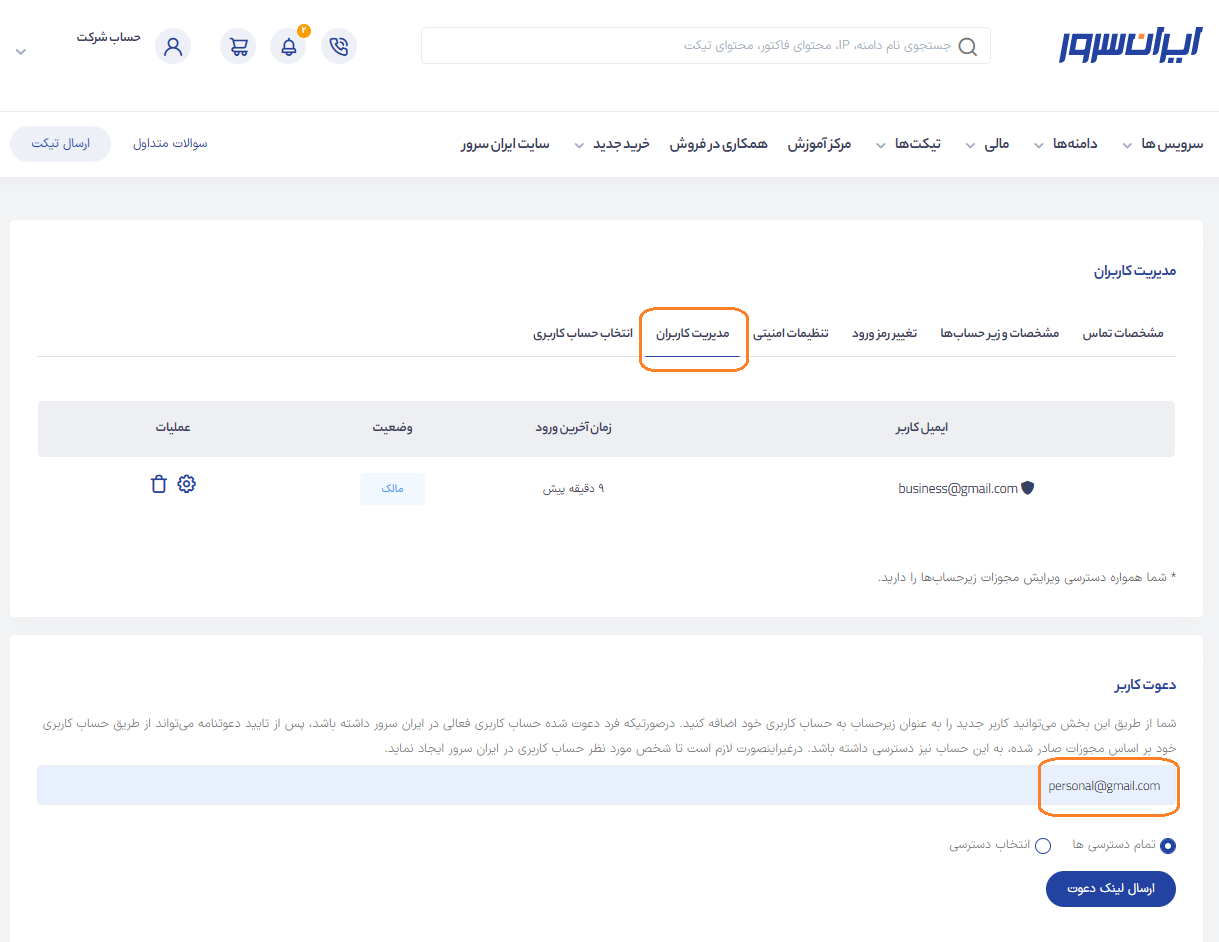
Task: Click the user profile avatar icon
Action: [x=173, y=46]
